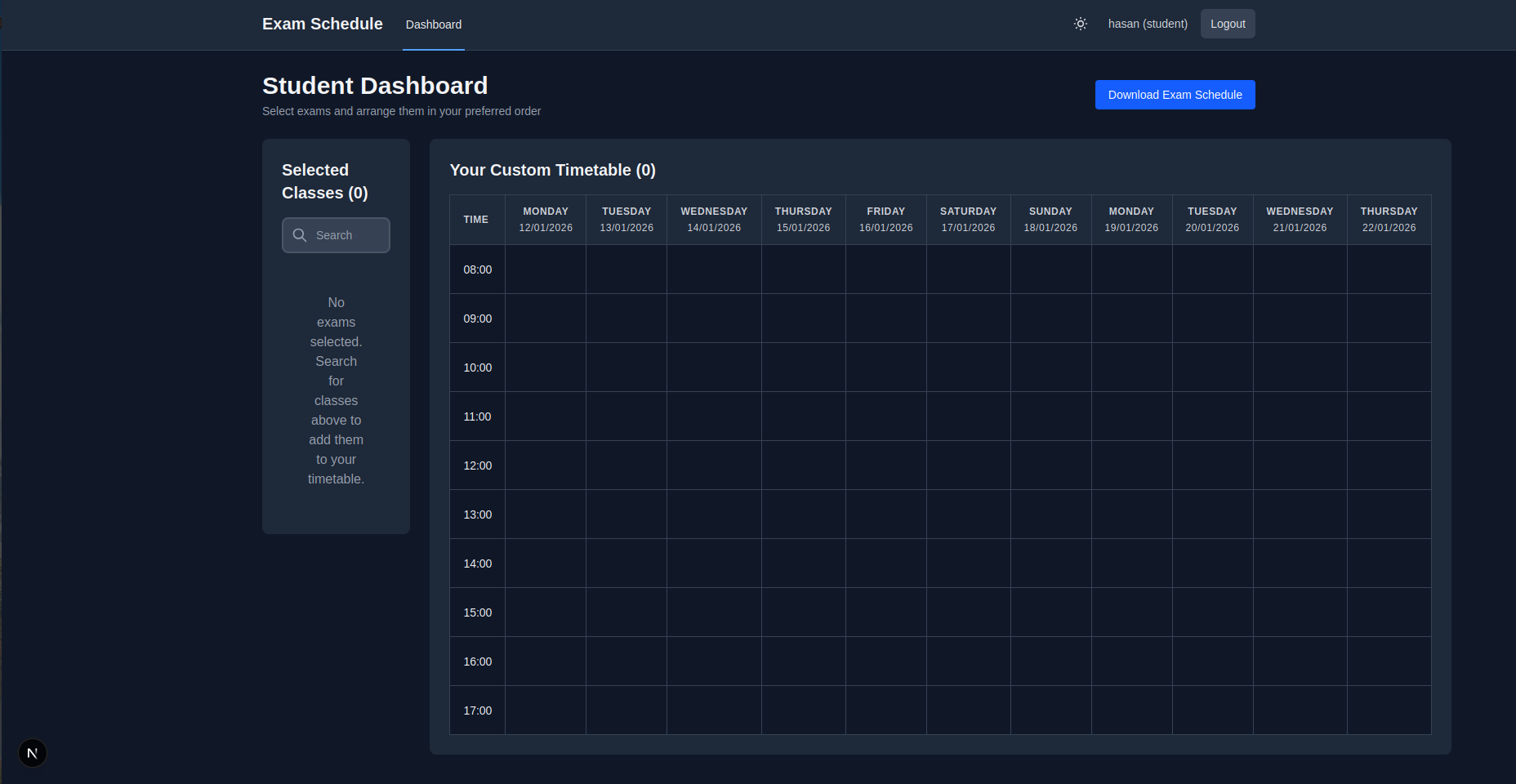Select the Friday 16/01/2026 column header
The height and width of the screenshot is (784, 1516).
(x=885, y=220)
